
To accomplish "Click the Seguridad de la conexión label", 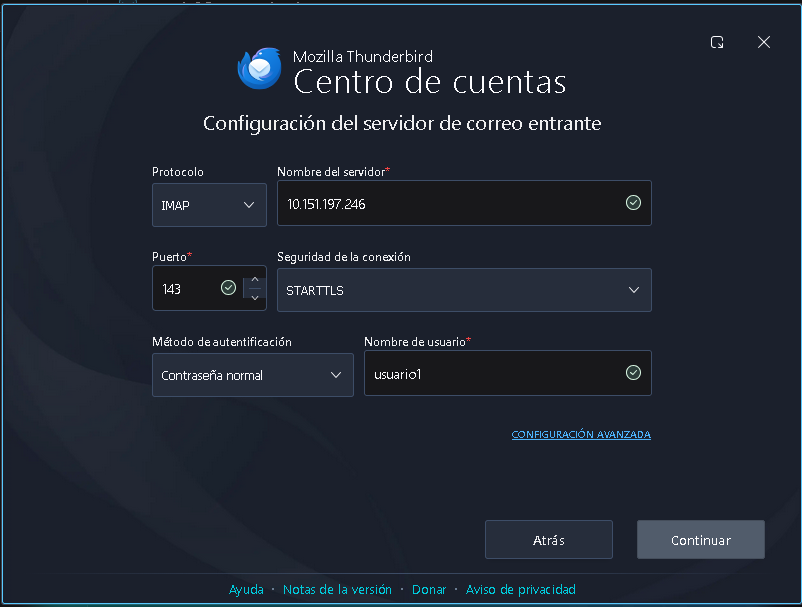I will coord(344,257).
